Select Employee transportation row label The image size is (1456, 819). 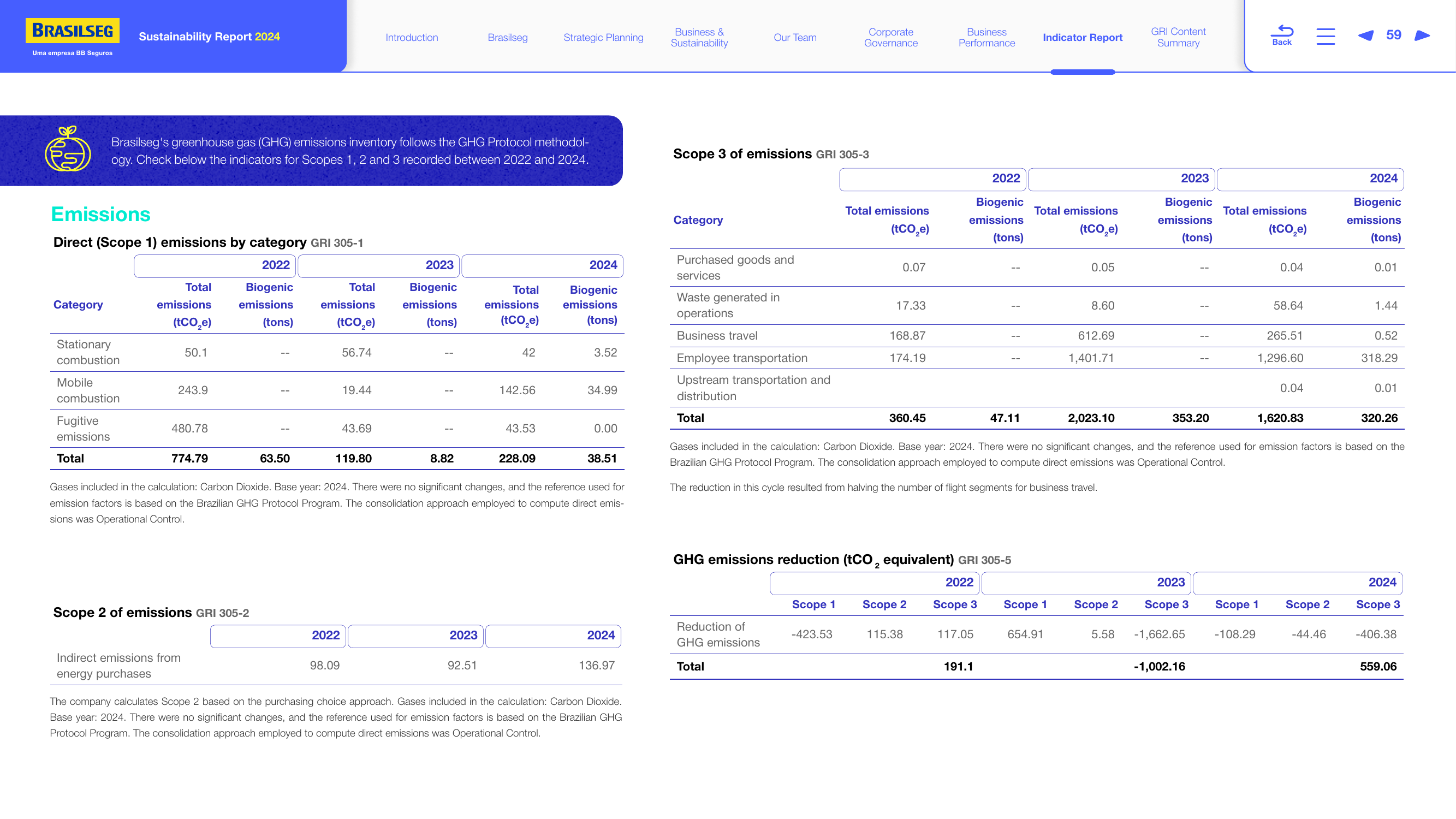pyautogui.click(x=741, y=358)
